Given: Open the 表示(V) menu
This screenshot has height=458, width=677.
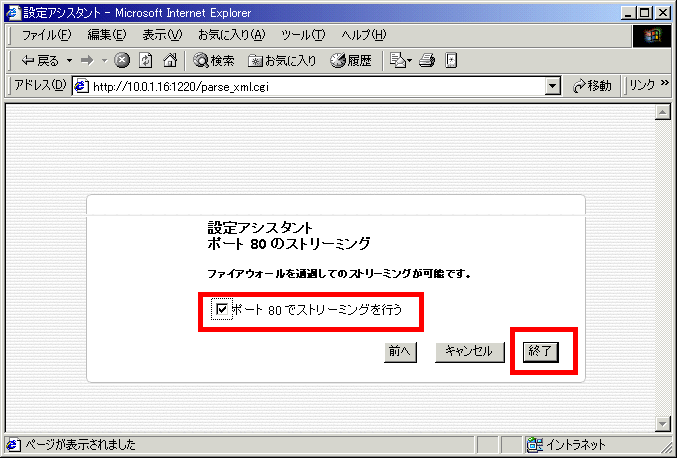Looking at the screenshot, I should (x=162, y=35).
